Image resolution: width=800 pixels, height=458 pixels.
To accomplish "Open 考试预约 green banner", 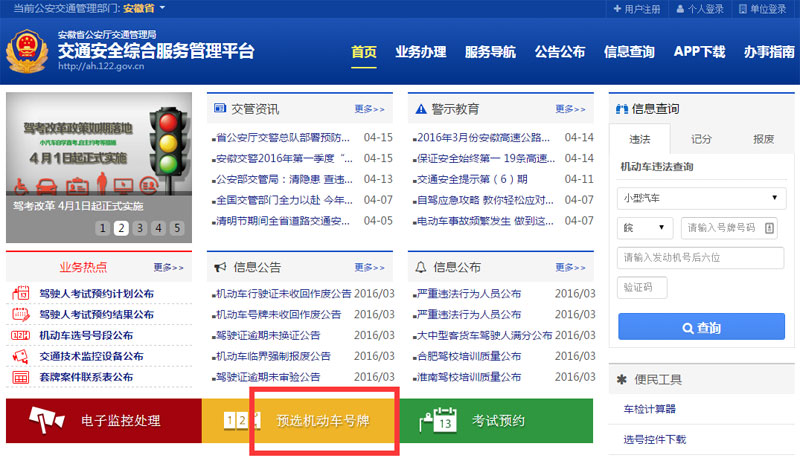I will (495, 420).
